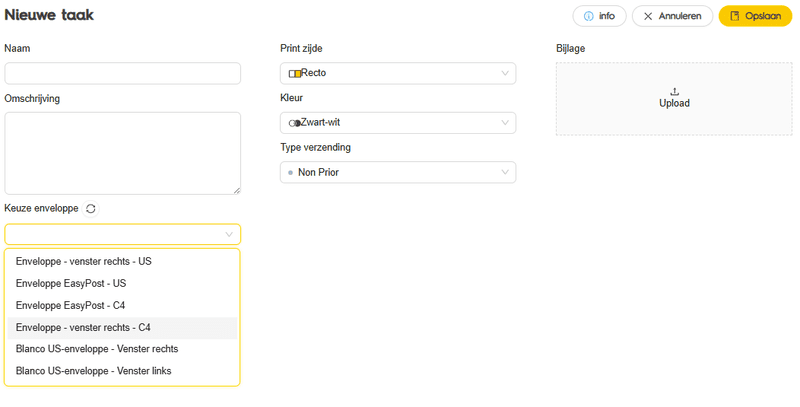Select Enveloppe - venster rechts - C4
The height and width of the screenshot is (407, 800).
click(122, 327)
